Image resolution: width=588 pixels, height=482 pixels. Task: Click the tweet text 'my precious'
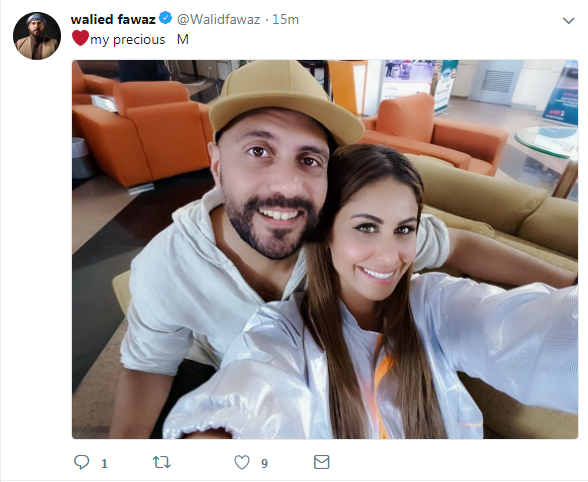click(x=128, y=40)
